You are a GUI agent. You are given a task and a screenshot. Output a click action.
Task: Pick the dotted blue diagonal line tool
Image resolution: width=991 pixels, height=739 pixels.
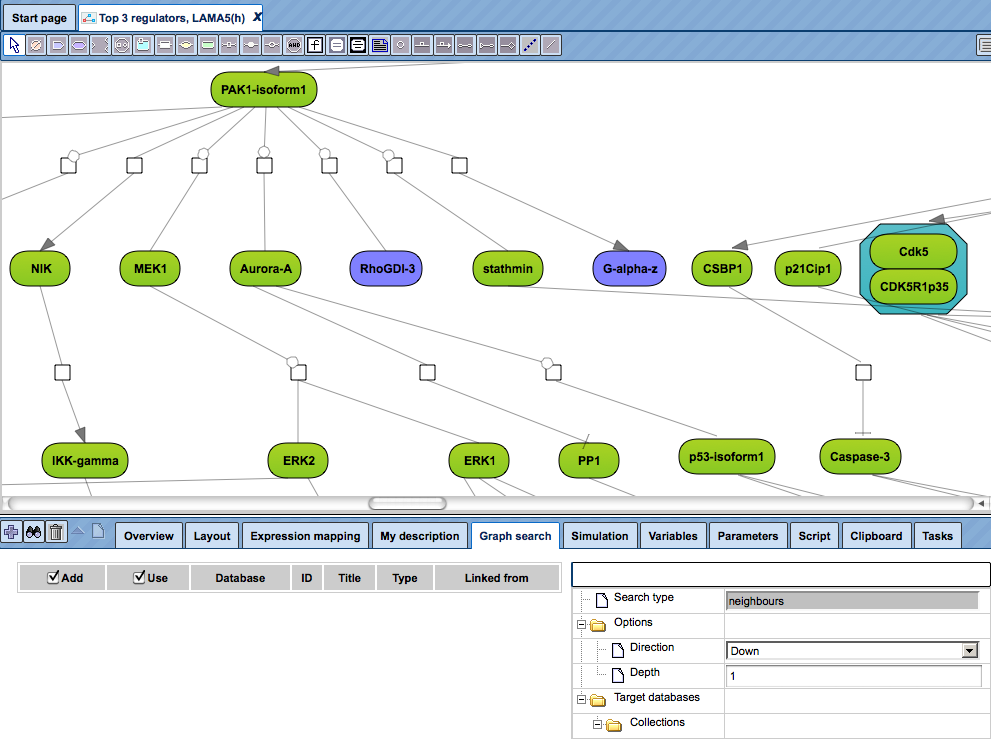coord(530,46)
